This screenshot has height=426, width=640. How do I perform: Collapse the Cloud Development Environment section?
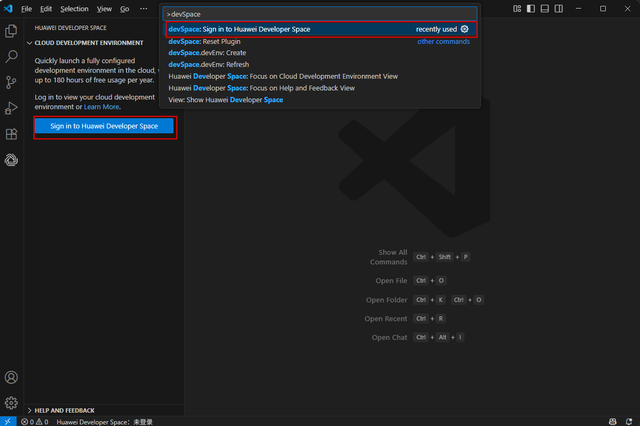tap(30, 43)
